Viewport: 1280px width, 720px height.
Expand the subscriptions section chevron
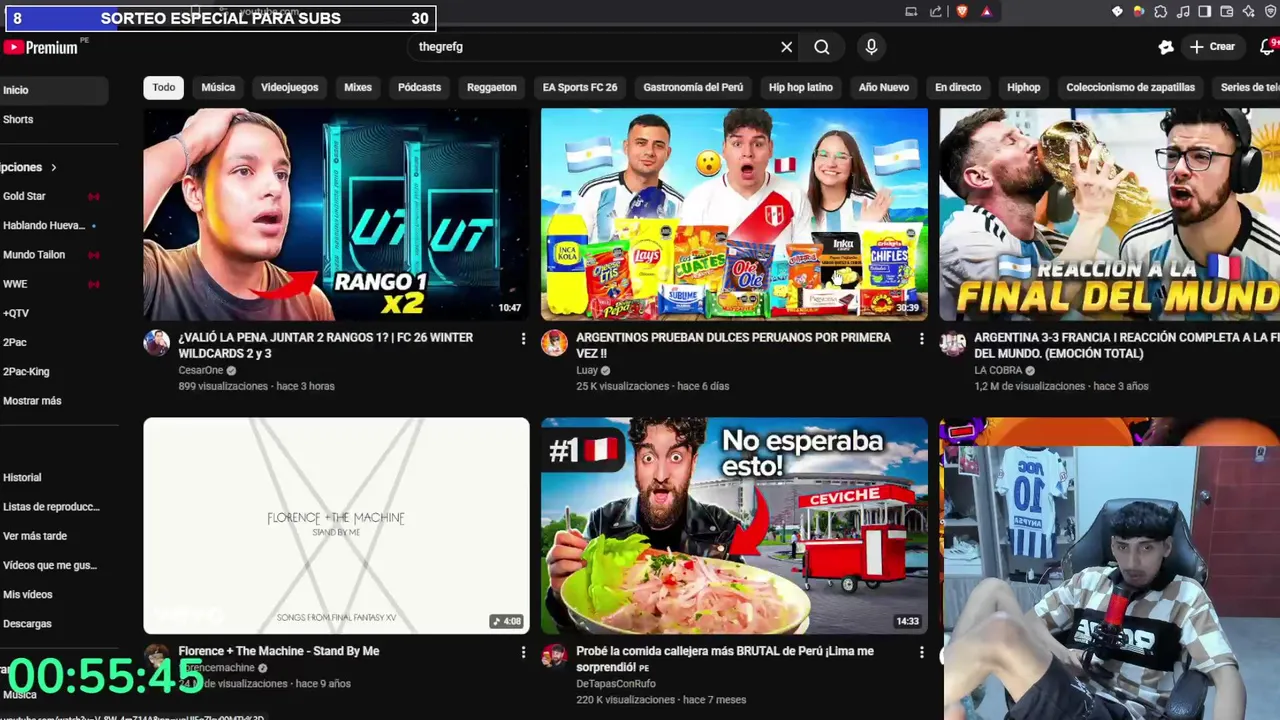point(53,167)
